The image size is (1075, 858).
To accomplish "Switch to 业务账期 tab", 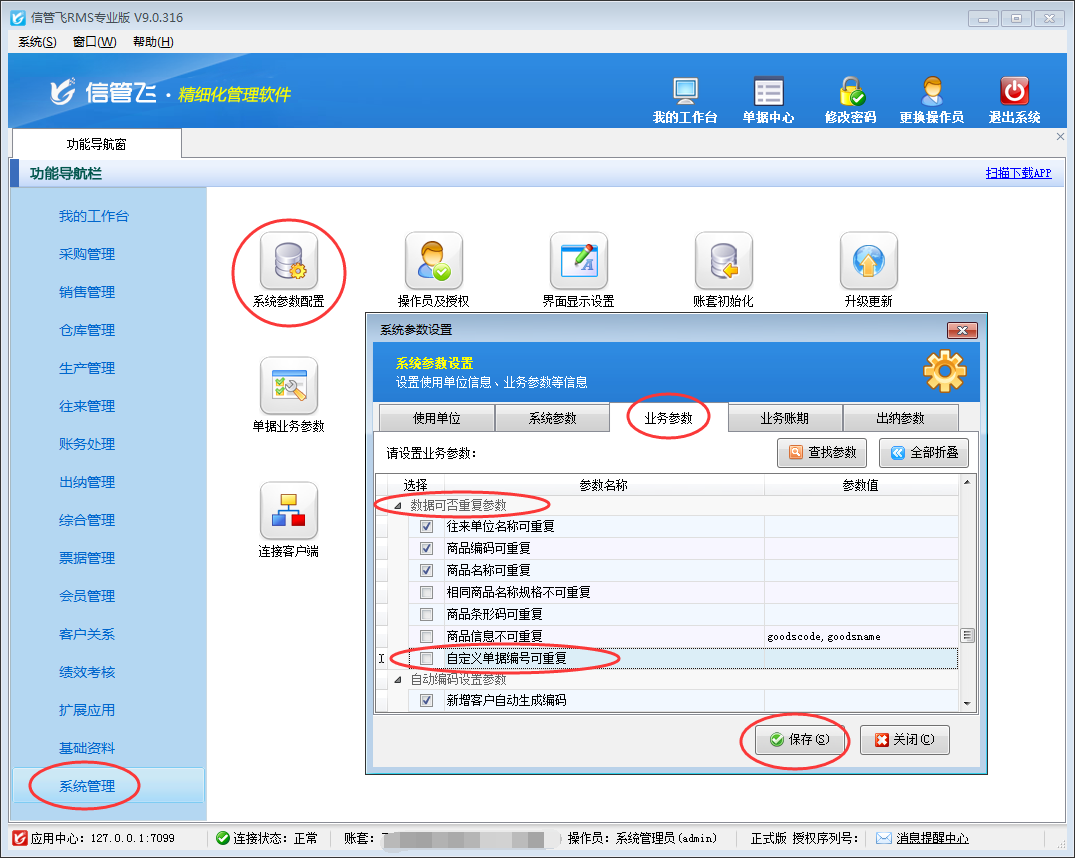I will tap(785, 419).
